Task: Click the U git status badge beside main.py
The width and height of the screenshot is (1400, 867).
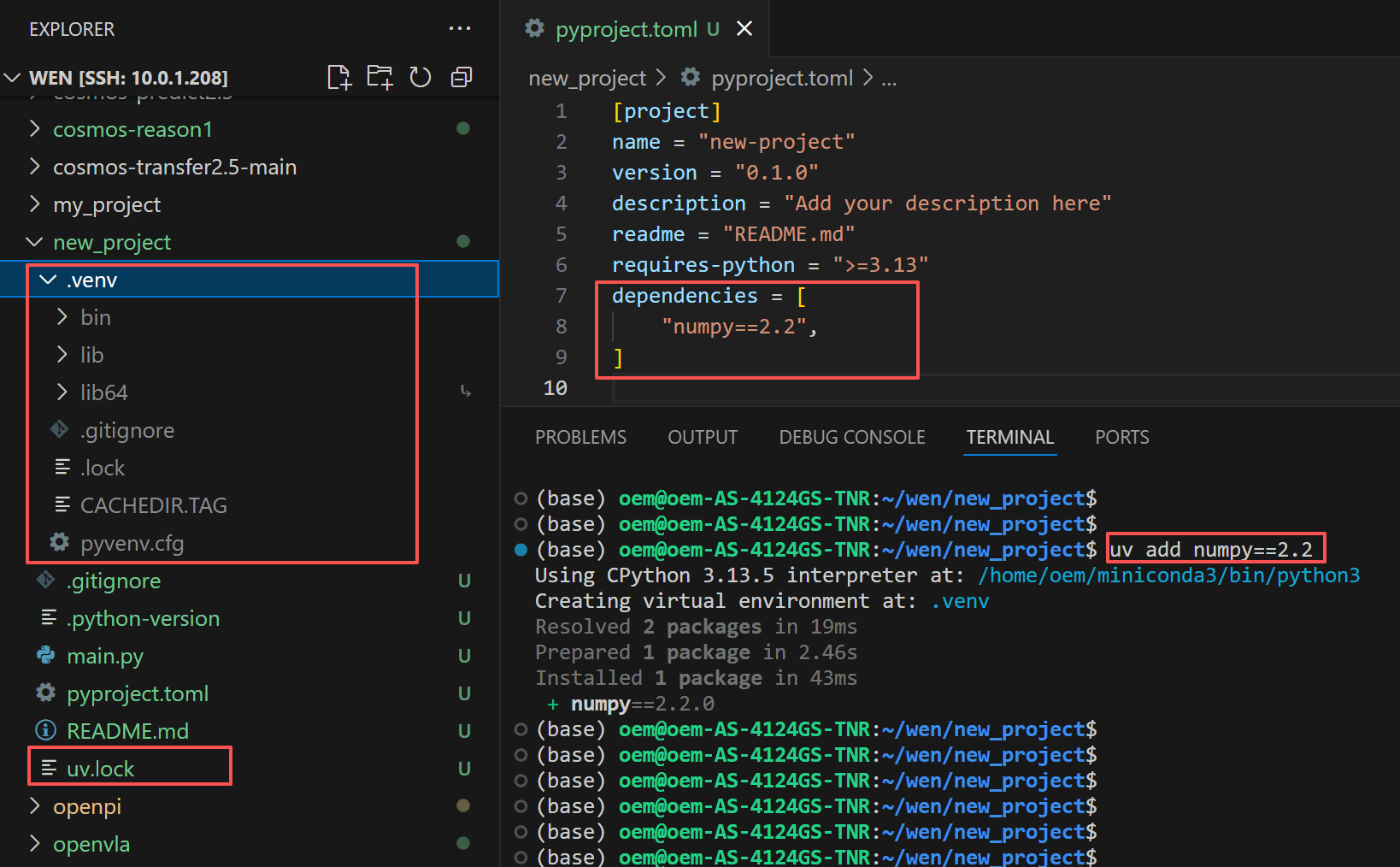Action: coord(464,656)
